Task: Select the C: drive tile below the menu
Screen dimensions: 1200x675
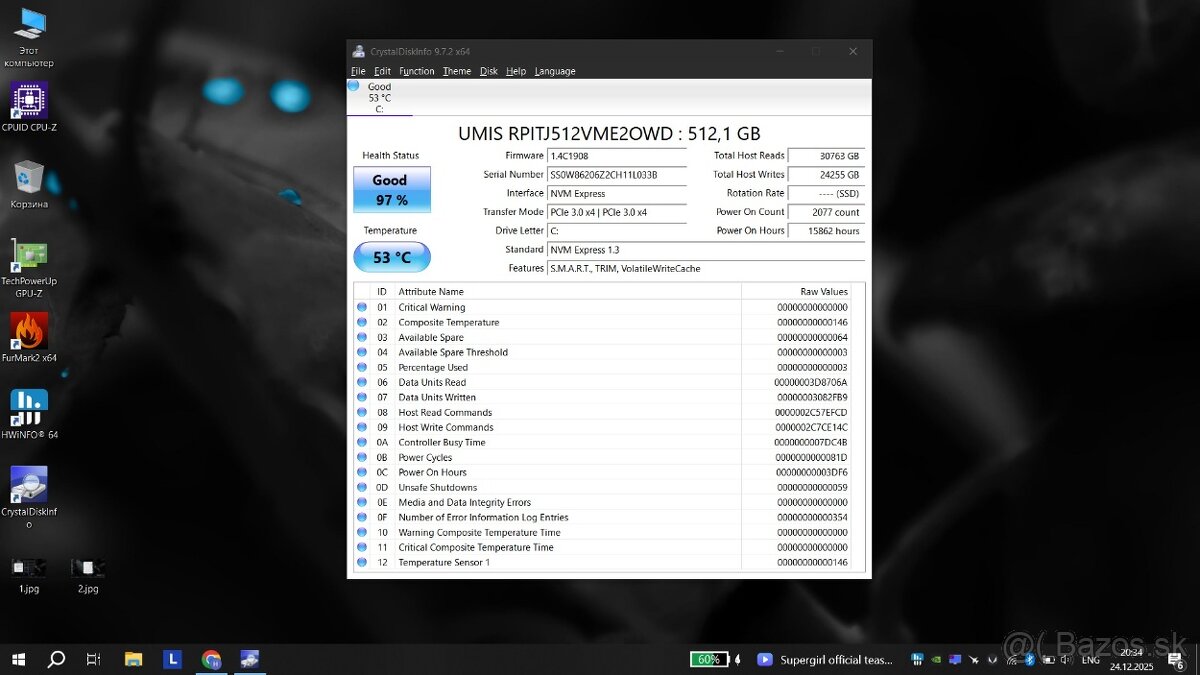Action: [378, 96]
